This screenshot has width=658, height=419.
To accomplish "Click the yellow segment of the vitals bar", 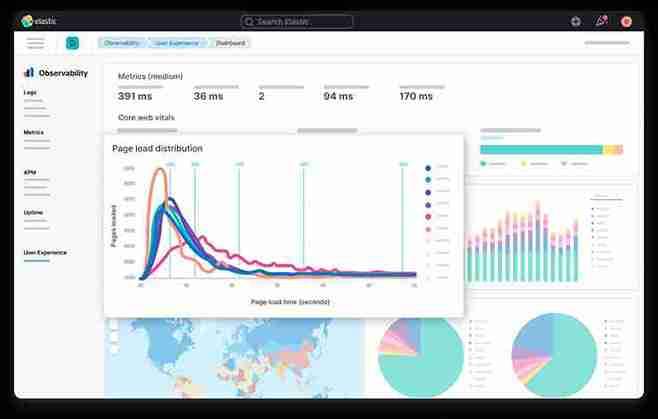I will tap(610, 149).
